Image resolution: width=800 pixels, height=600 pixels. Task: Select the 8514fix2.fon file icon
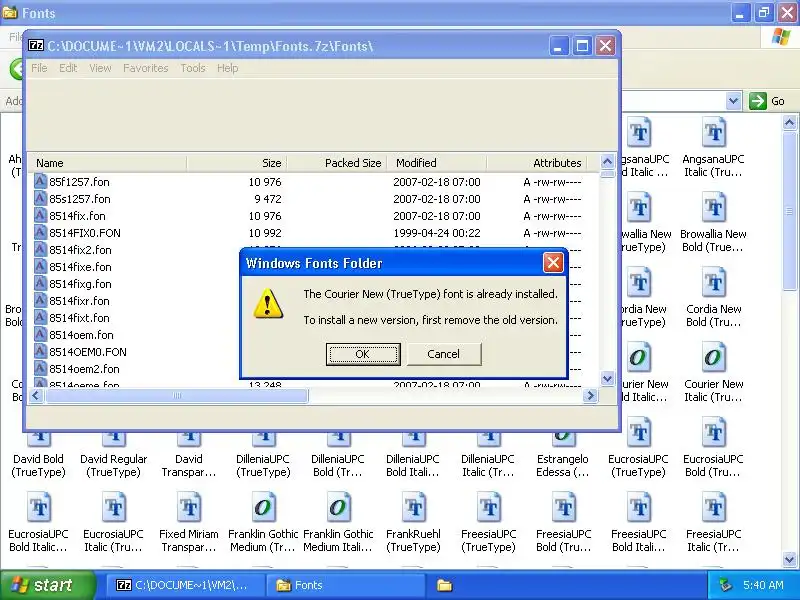click(40, 249)
